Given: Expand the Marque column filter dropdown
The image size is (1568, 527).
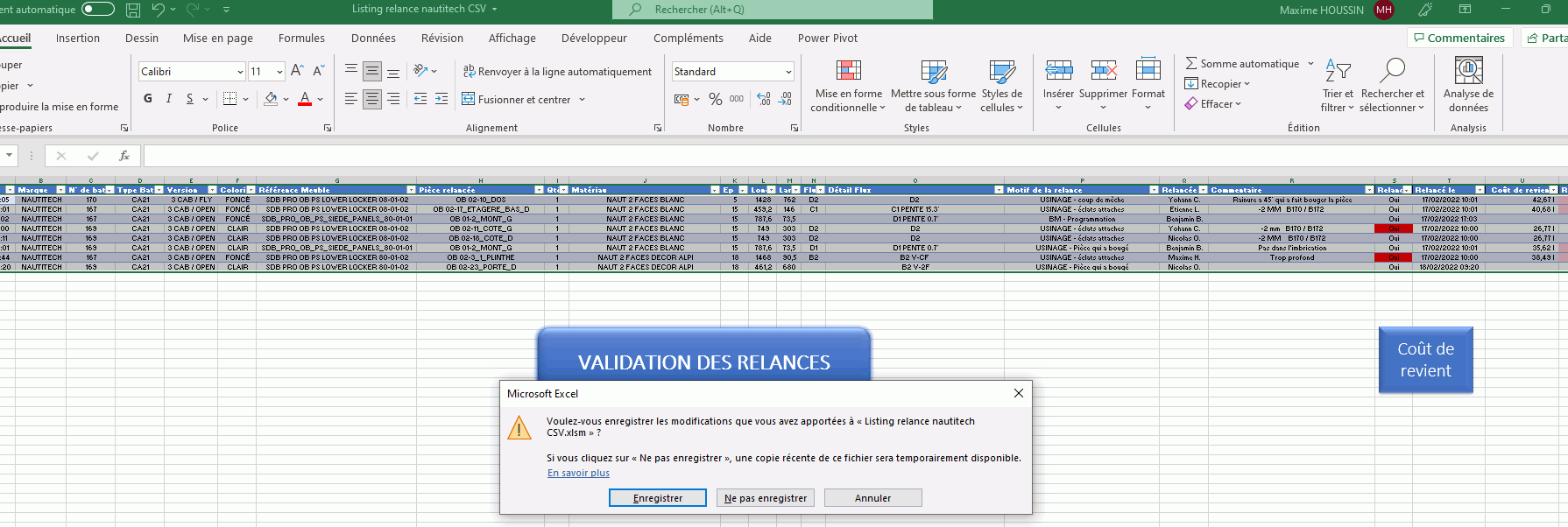Looking at the screenshot, I should (60, 190).
